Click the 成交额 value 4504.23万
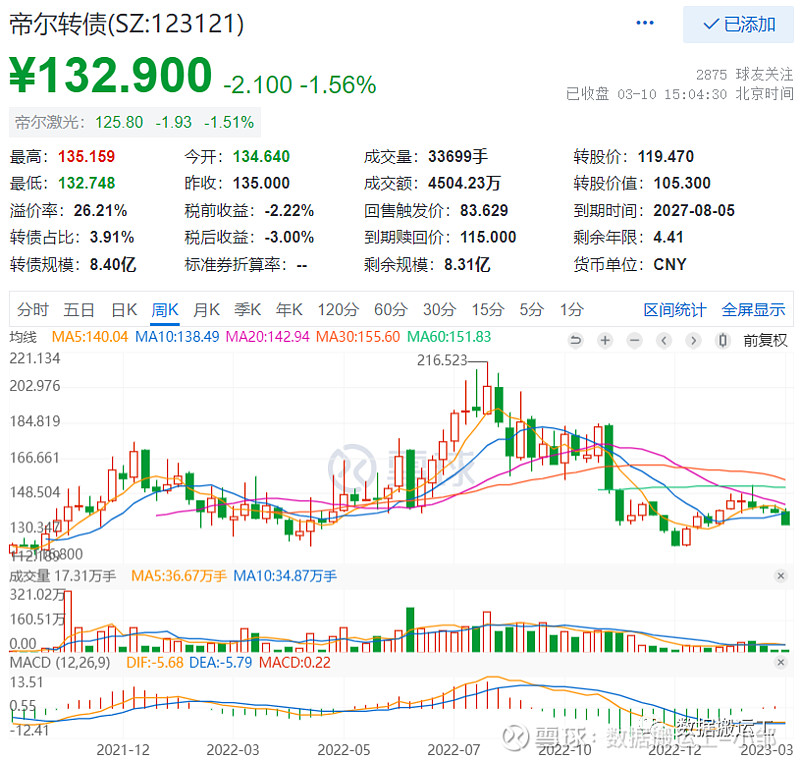800x763 pixels. 464,183
